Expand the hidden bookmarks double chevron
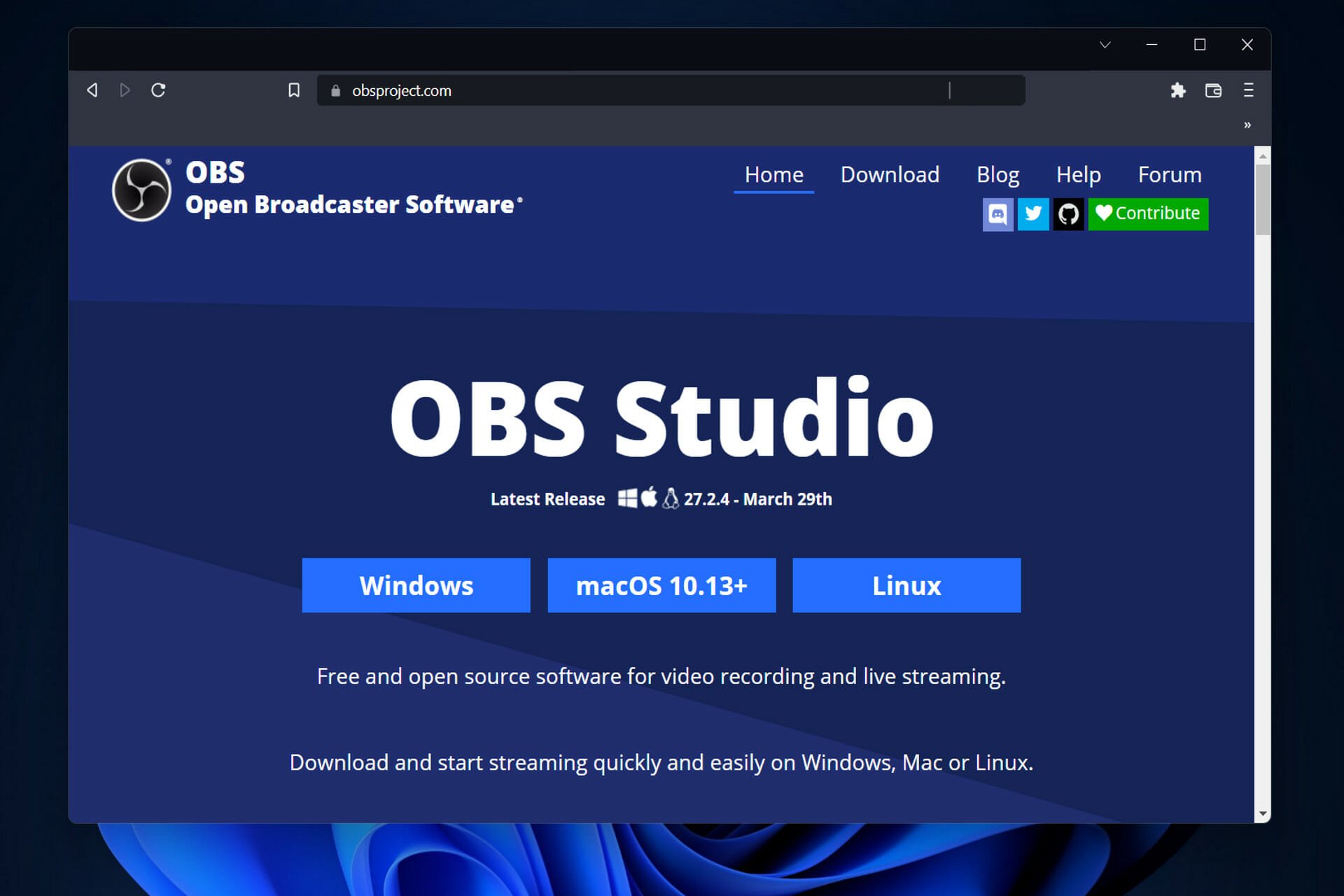 pyautogui.click(x=1247, y=125)
